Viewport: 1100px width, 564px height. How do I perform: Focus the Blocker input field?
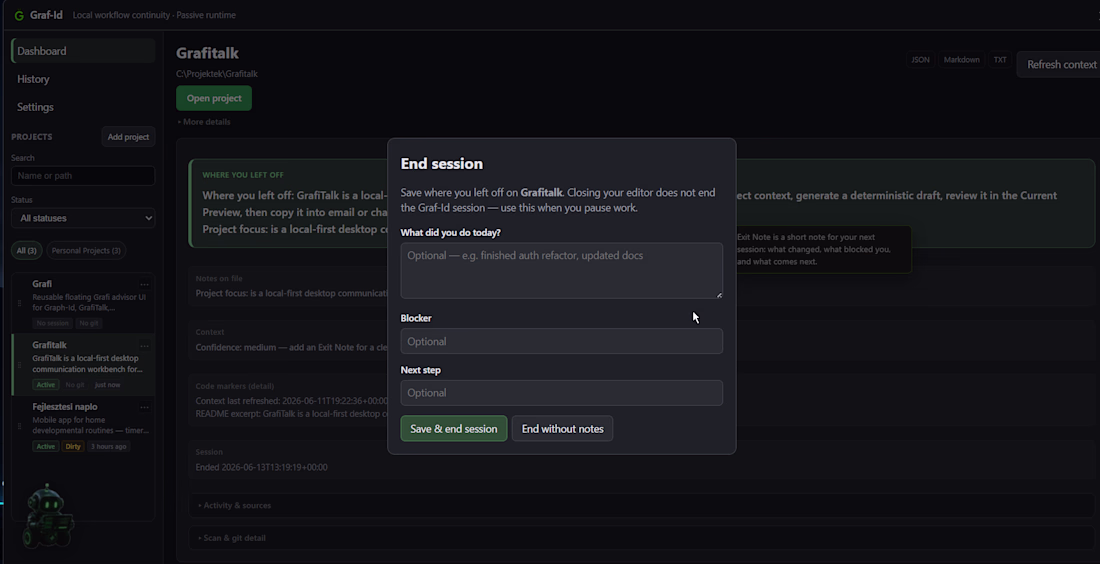(x=561, y=341)
